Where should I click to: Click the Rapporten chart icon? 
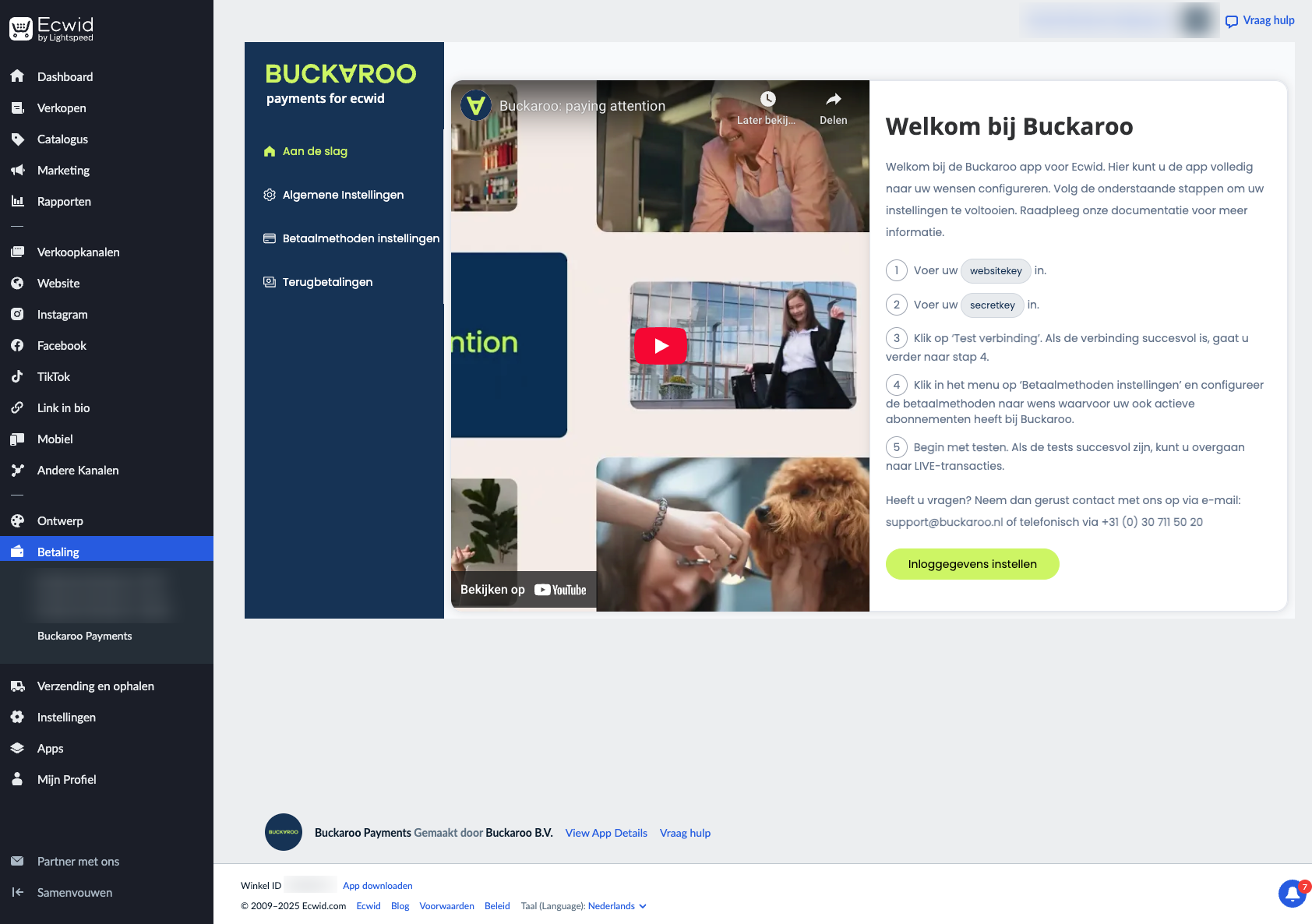click(x=17, y=201)
